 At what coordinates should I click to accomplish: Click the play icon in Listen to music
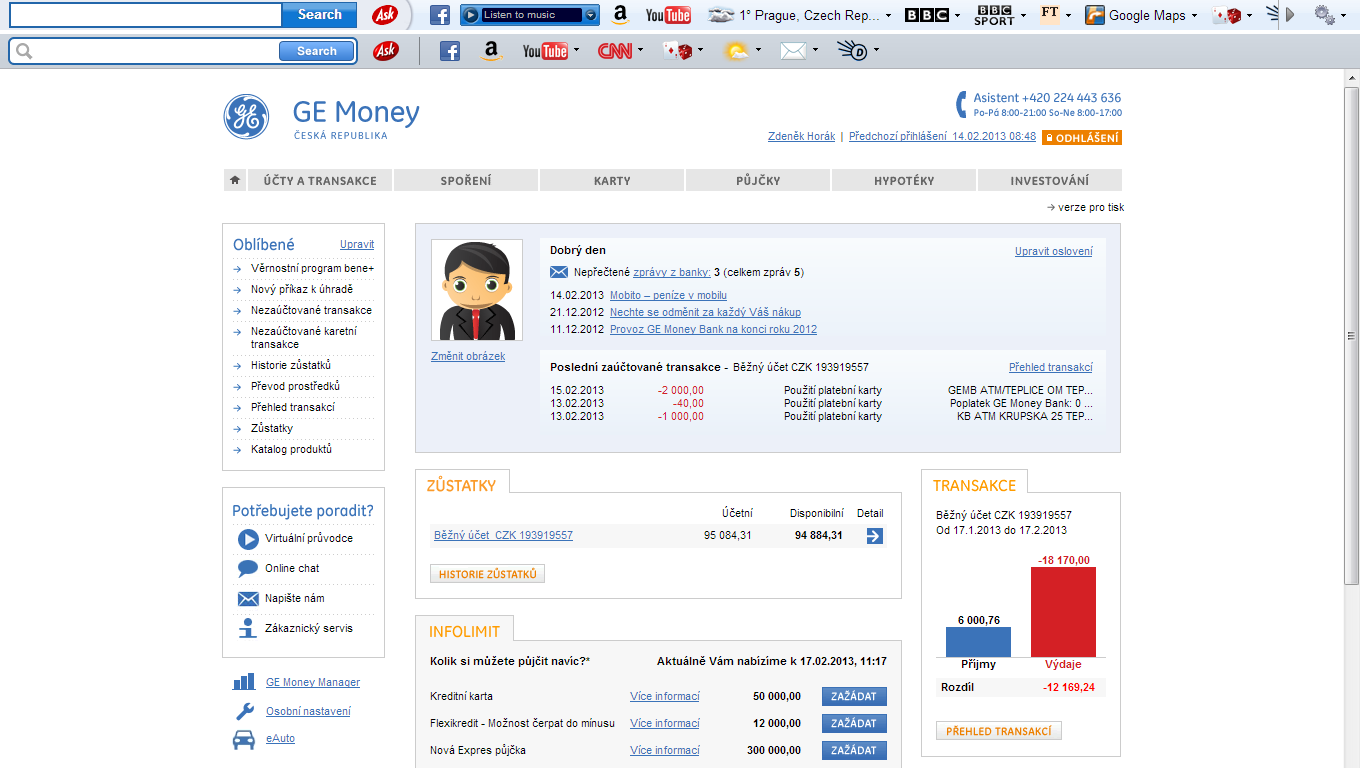click(x=471, y=15)
